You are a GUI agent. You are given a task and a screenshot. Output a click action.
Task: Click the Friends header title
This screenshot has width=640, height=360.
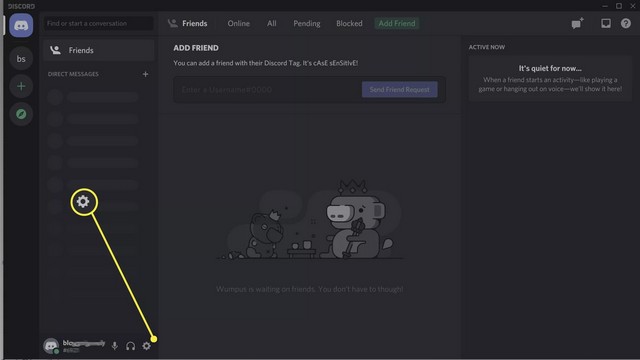(194, 24)
